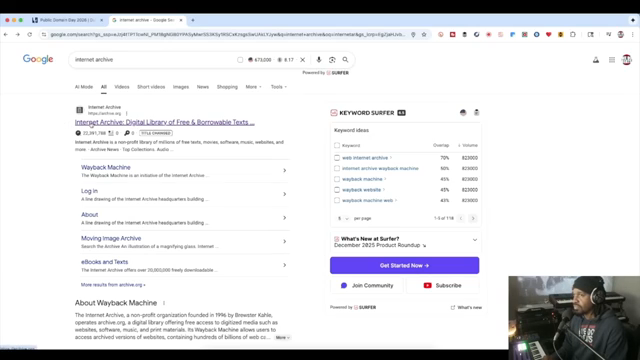Expand the Wayback Machine sitelink arrow
The height and width of the screenshot is (360, 640).
tap(284, 171)
